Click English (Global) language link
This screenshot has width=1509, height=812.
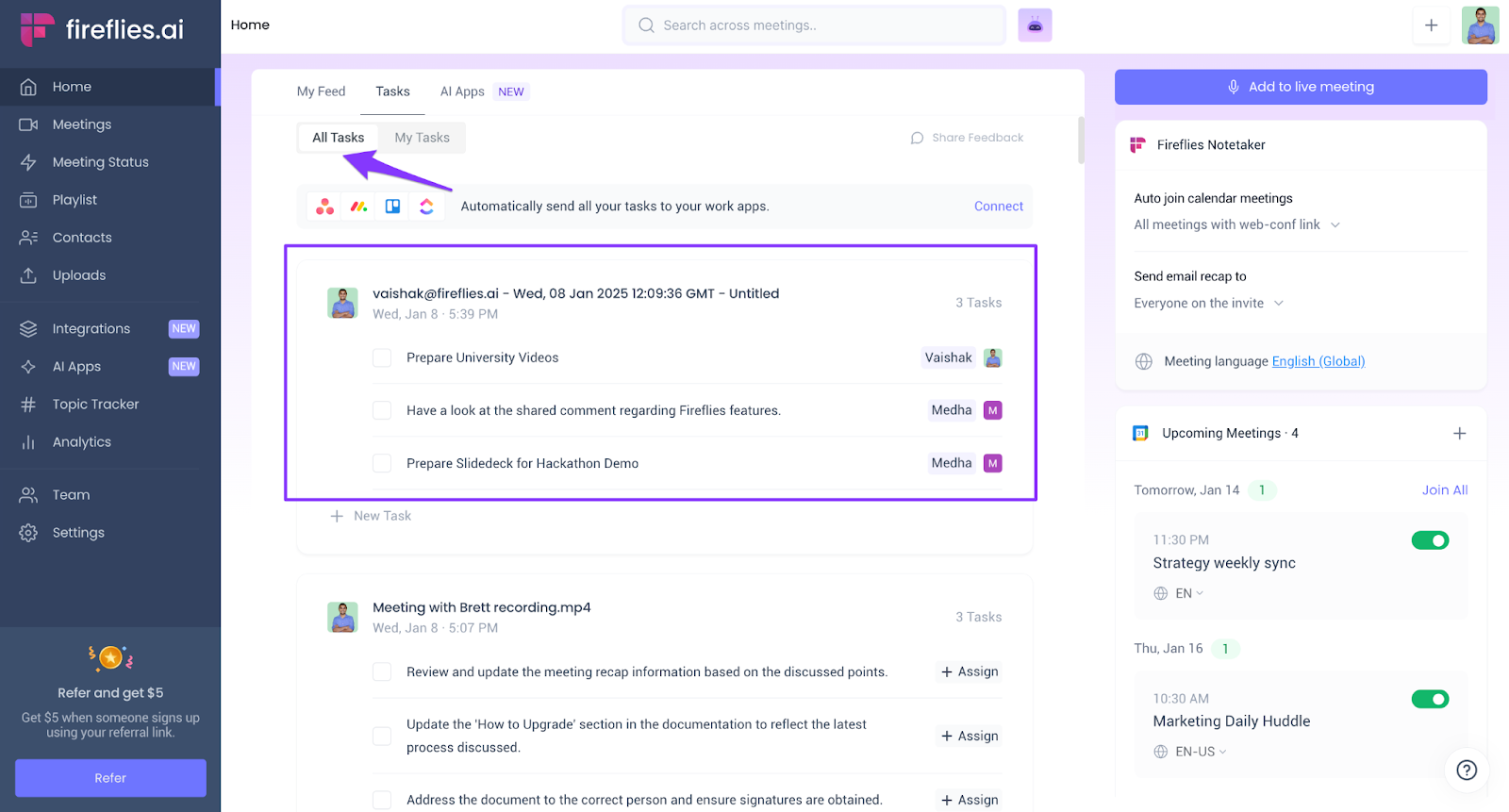1318,361
